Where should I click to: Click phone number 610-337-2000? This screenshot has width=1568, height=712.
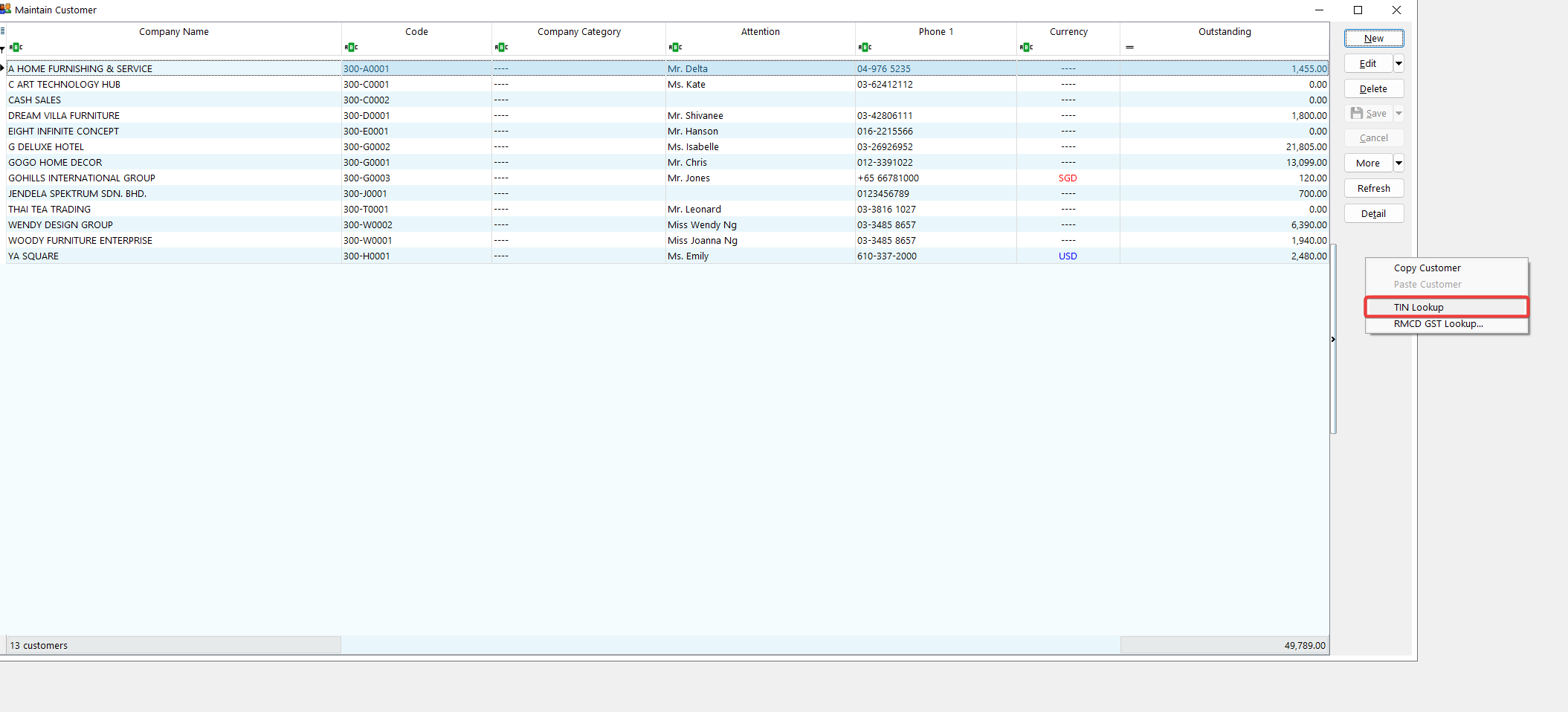(887, 256)
